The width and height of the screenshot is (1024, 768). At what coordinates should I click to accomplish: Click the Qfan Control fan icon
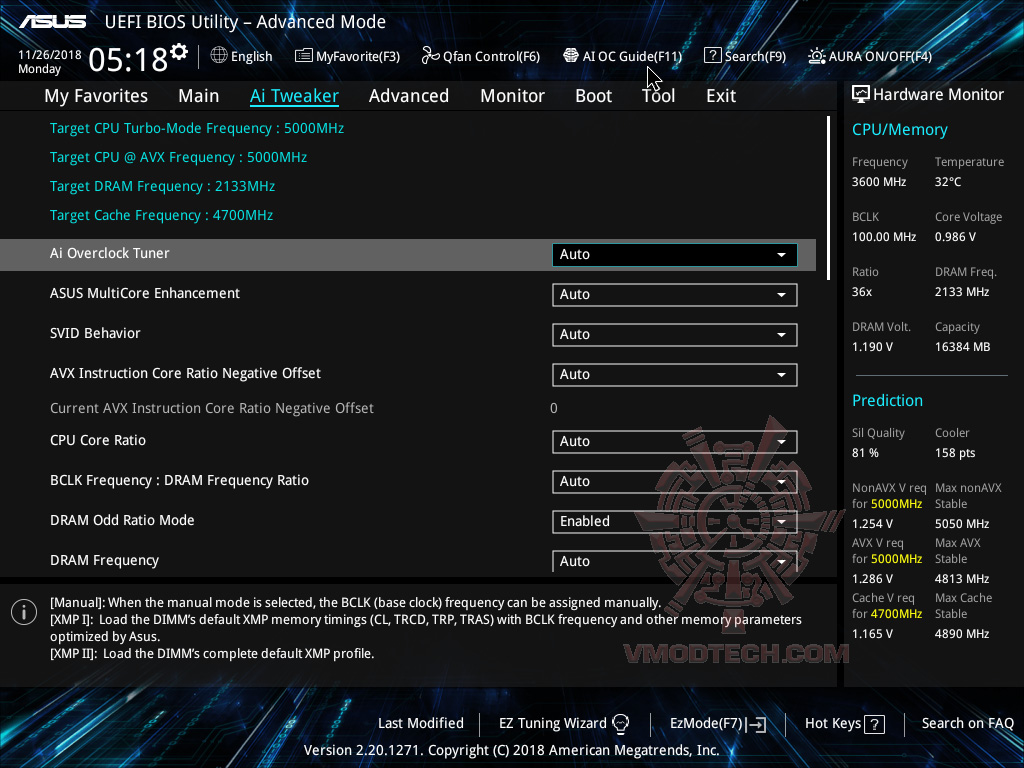click(x=430, y=56)
